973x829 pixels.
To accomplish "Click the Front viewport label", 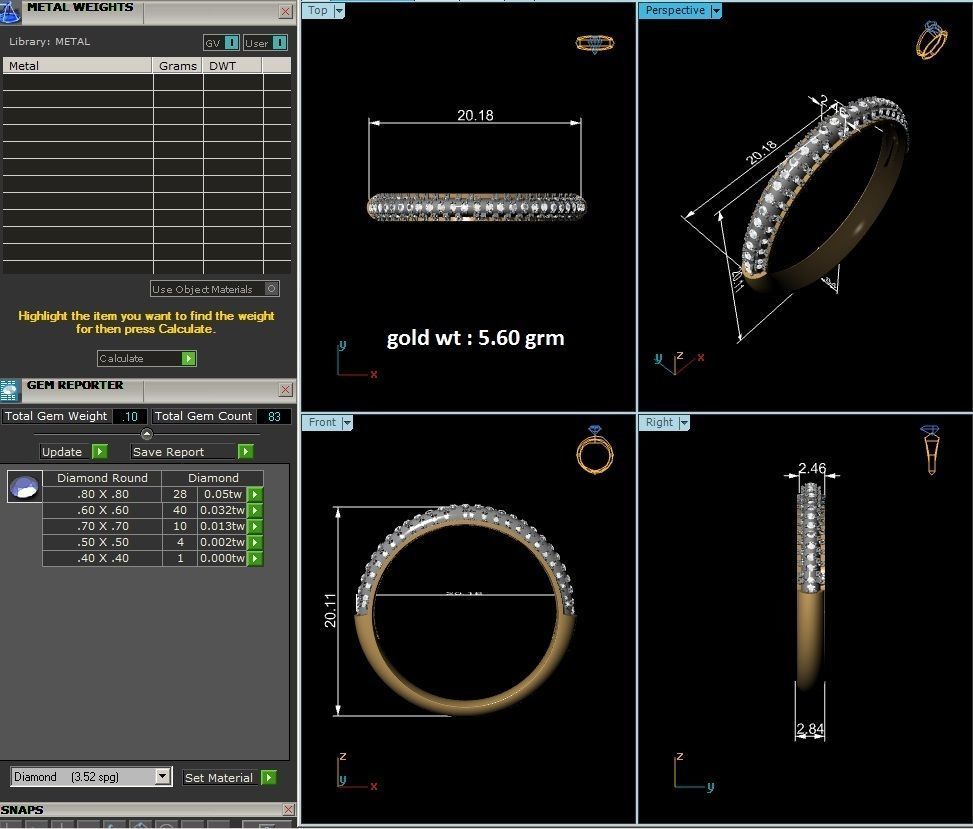I will click(322, 423).
